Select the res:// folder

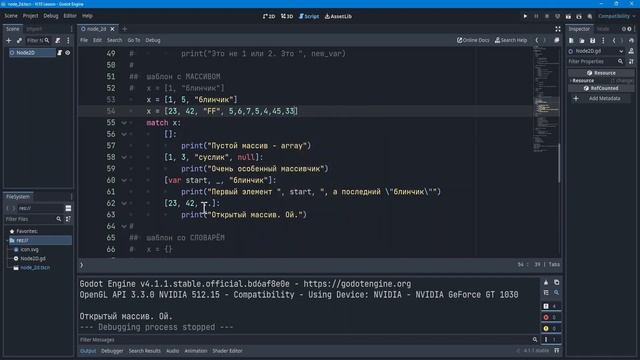(39, 240)
